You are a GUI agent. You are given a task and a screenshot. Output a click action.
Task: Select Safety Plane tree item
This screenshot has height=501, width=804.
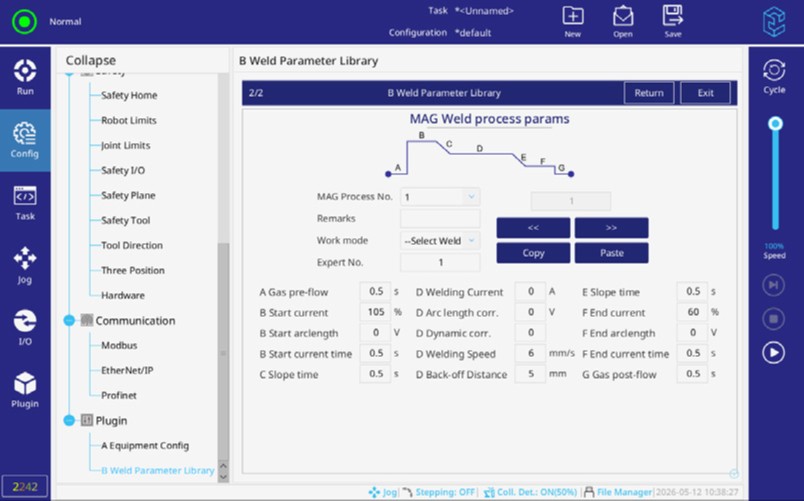tap(128, 195)
